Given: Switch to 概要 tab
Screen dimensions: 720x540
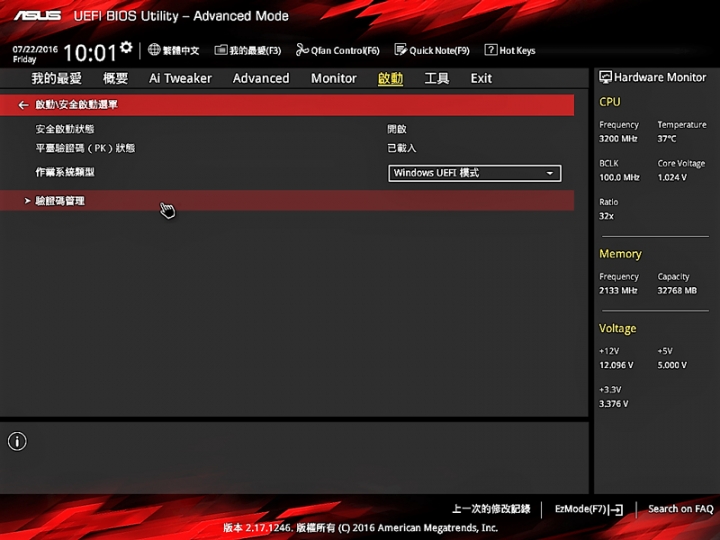Looking at the screenshot, I should [x=115, y=78].
